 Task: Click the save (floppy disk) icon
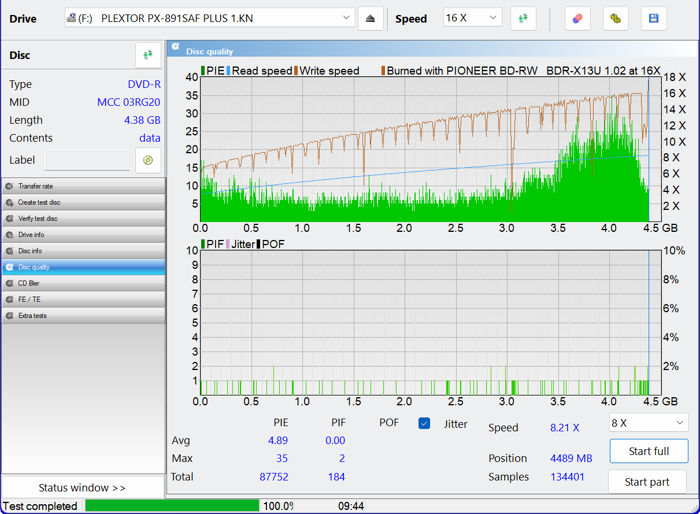click(x=654, y=18)
